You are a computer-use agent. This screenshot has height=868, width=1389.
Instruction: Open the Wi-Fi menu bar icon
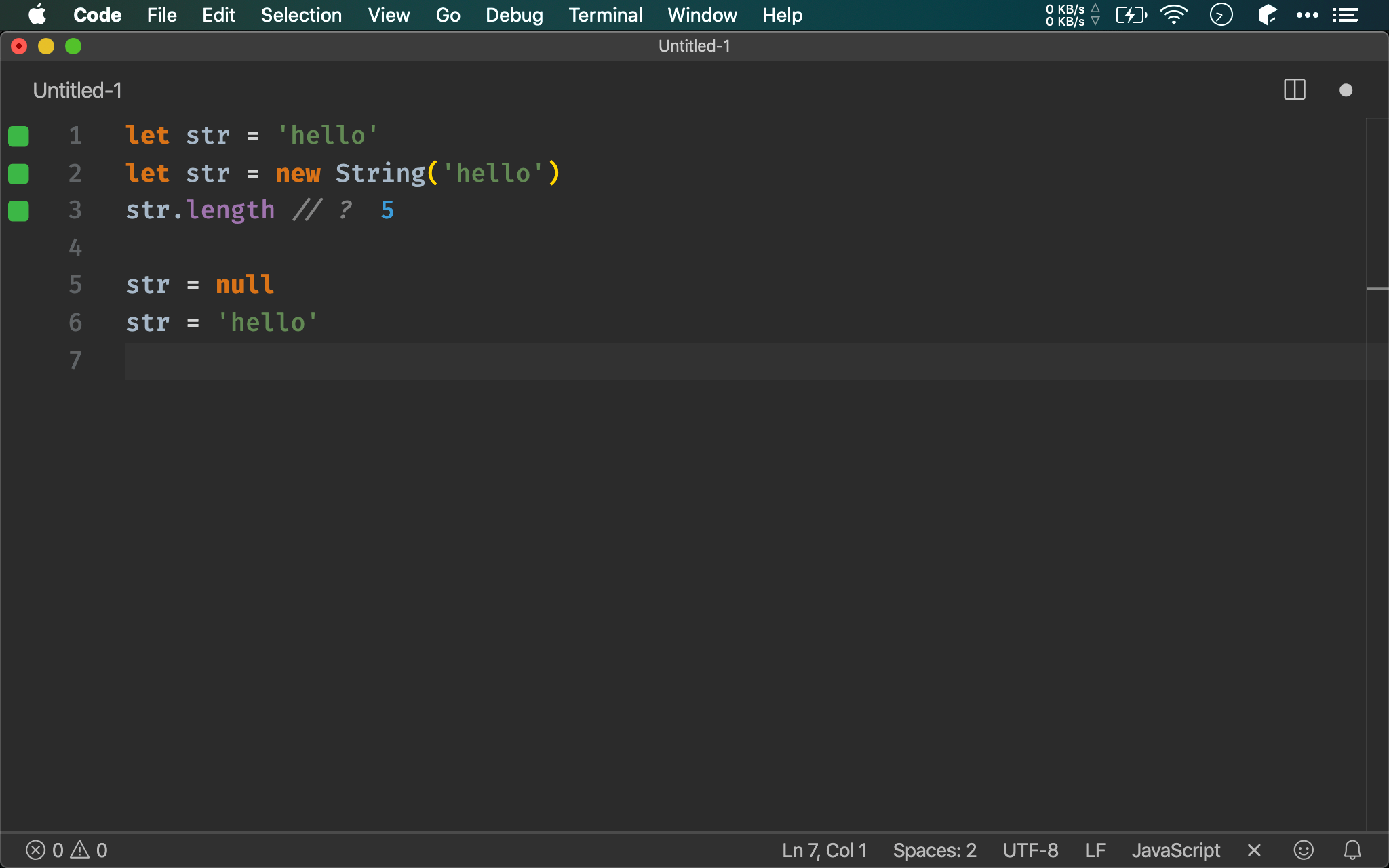(x=1173, y=15)
